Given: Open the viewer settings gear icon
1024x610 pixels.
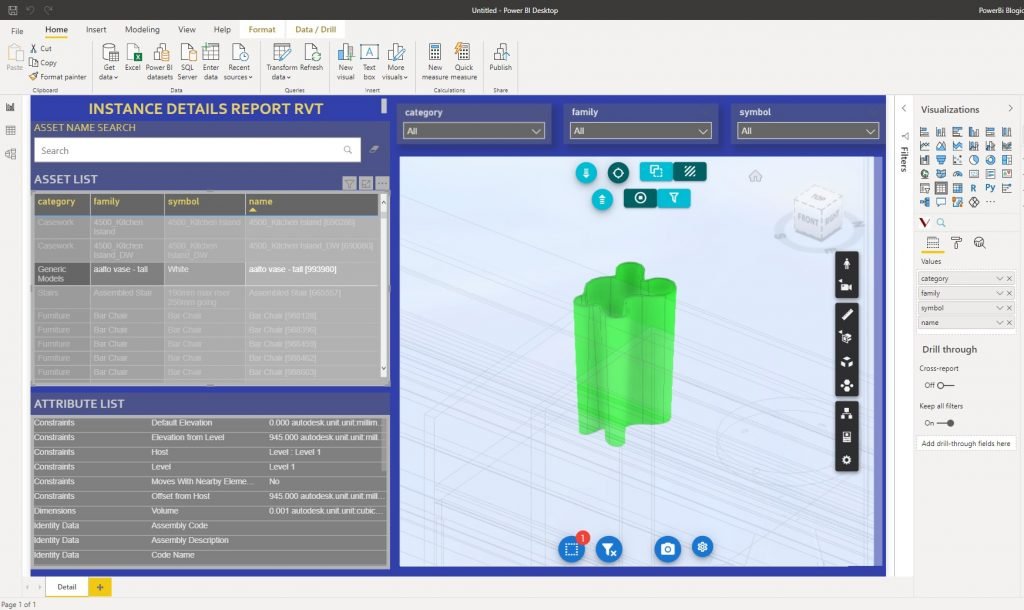Looking at the screenshot, I should (847, 460).
